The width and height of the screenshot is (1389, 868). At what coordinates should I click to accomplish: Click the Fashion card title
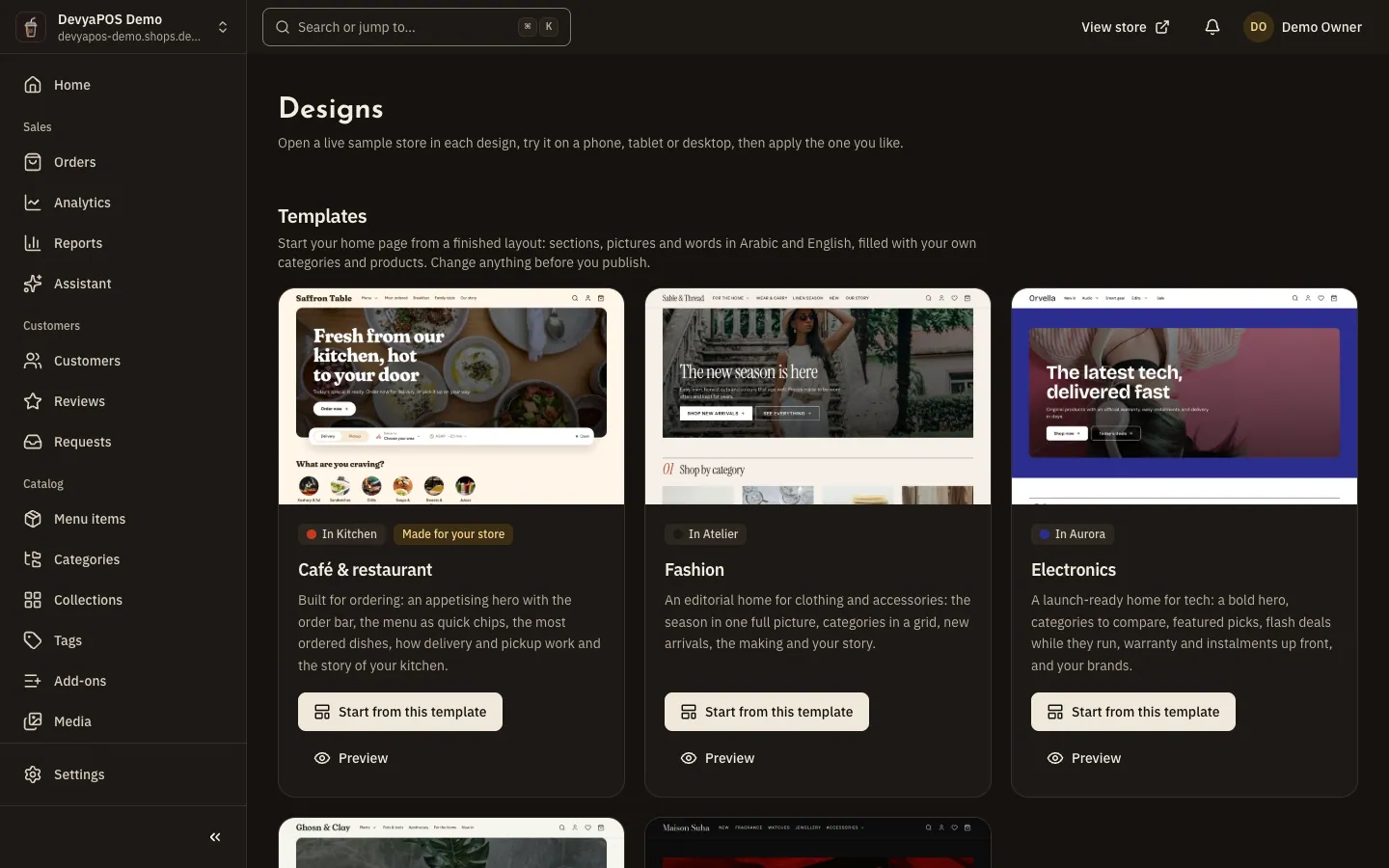pos(694,570)
